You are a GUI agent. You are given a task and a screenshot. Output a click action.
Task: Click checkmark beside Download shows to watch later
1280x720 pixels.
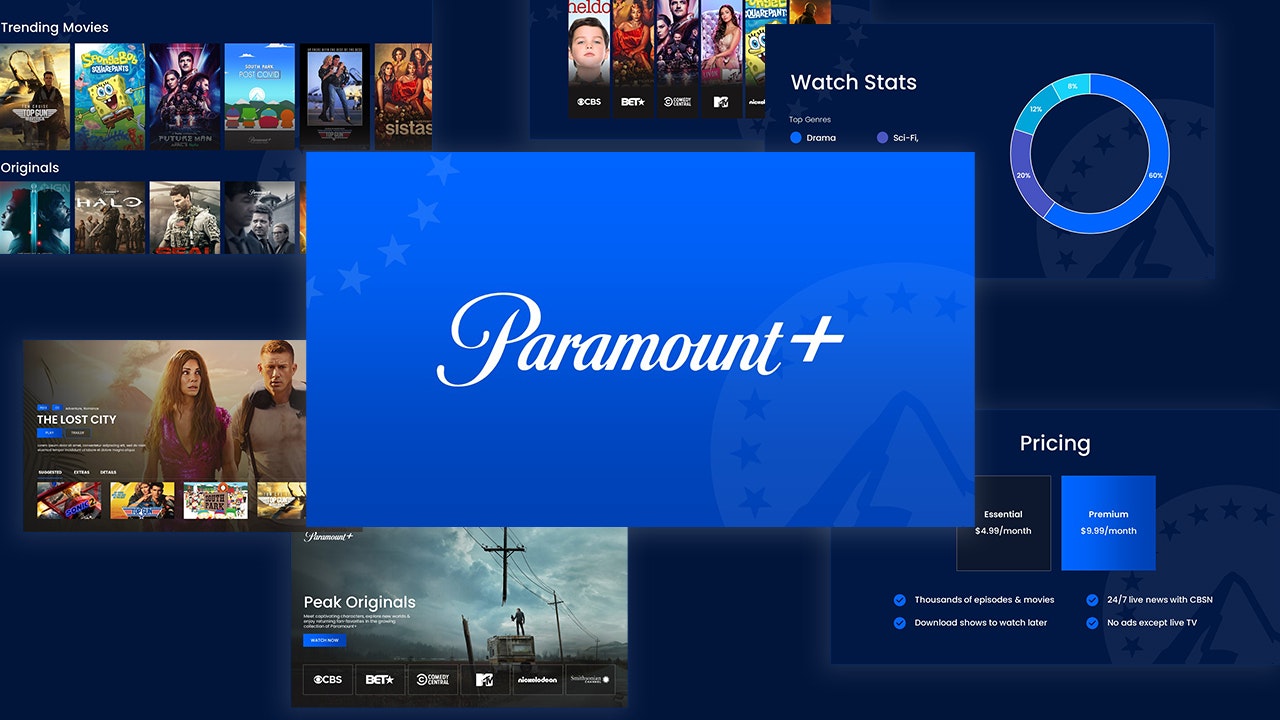899,623
